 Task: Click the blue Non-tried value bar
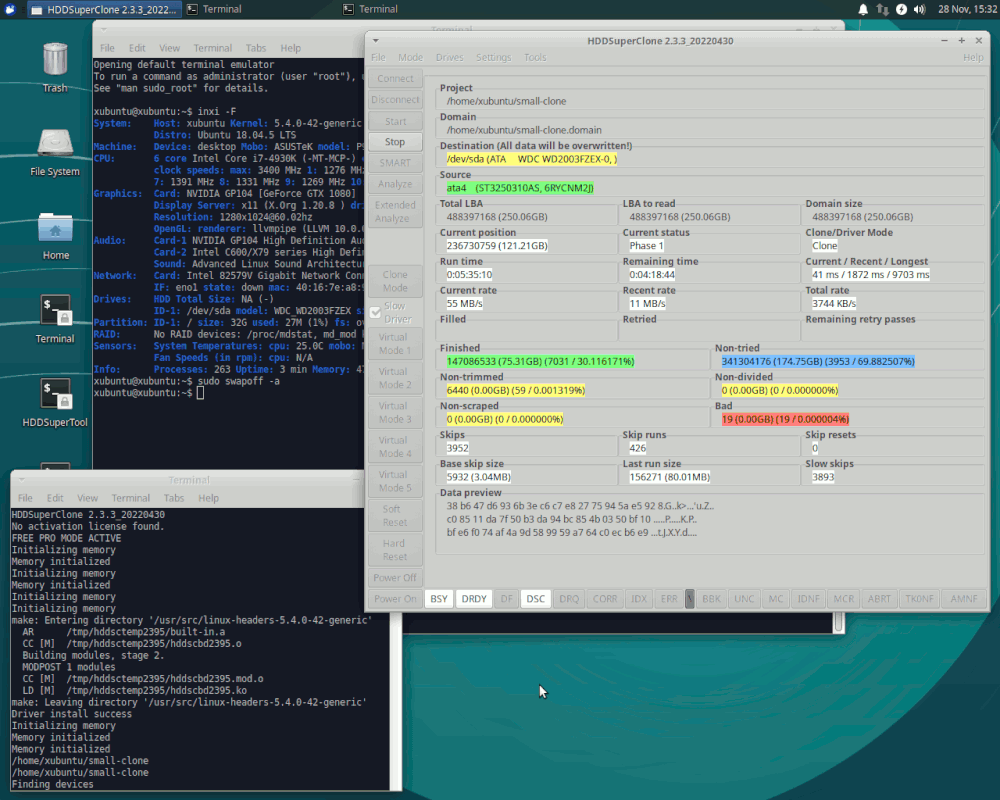(x=818, y=362)
